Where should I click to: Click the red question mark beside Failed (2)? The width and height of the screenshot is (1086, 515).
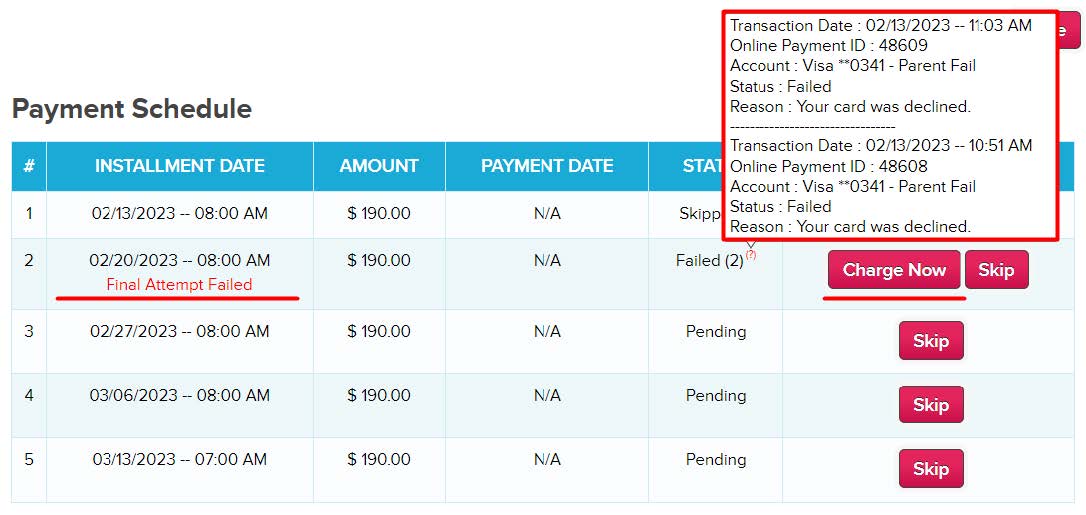[x=751, y=255]
